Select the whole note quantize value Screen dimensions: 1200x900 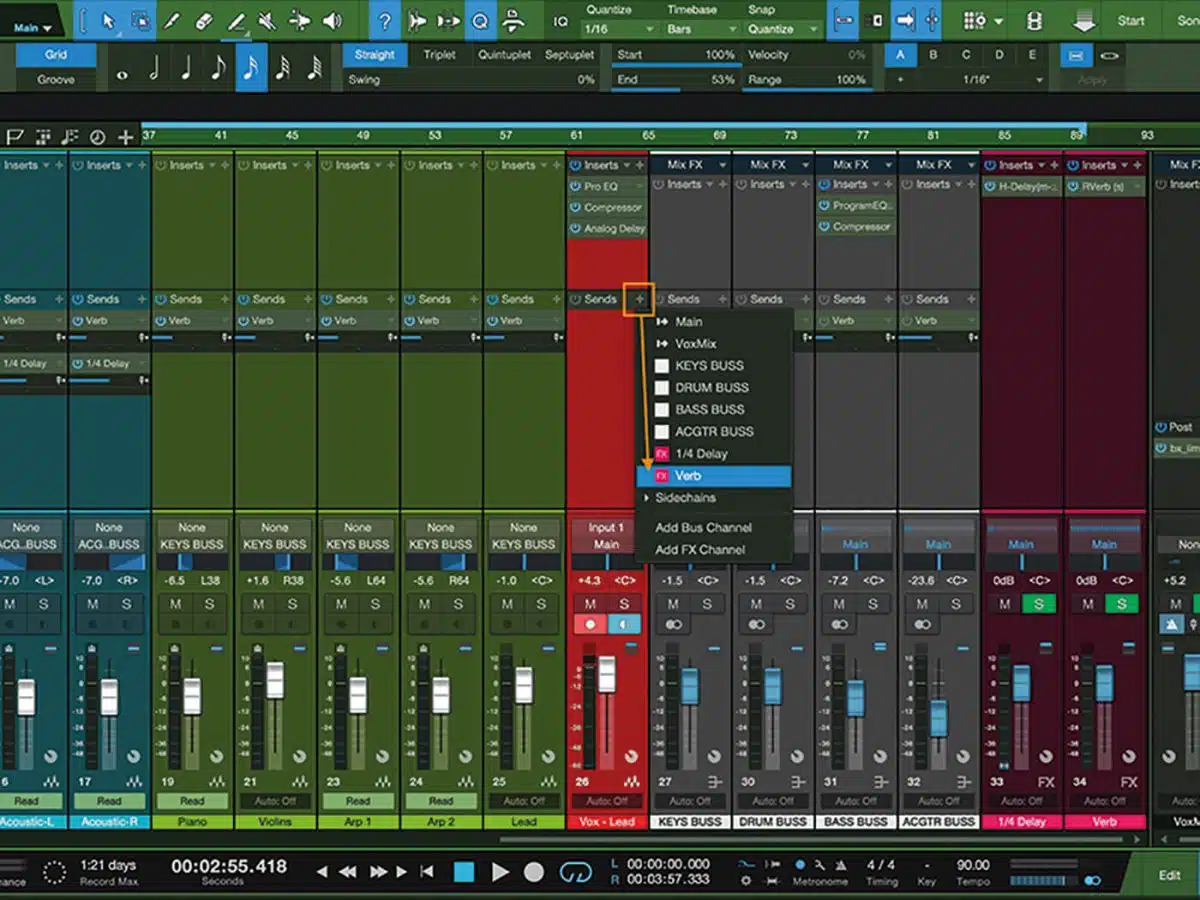[123, 73]
